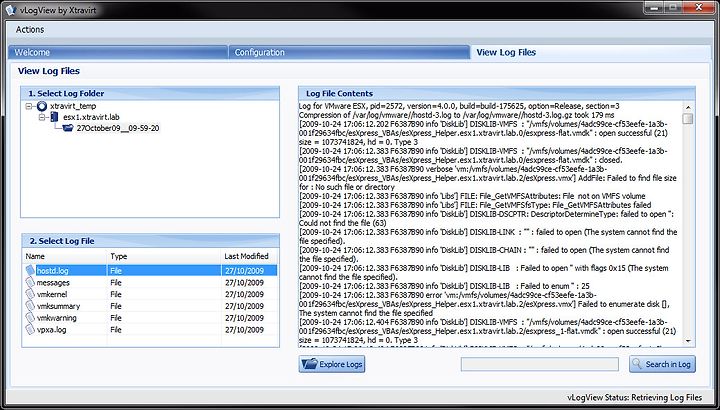Image resolution: width=720 pixels, height=410 pixels.
Task: Click the Search in Log button
Action: (x=662, y=364)
